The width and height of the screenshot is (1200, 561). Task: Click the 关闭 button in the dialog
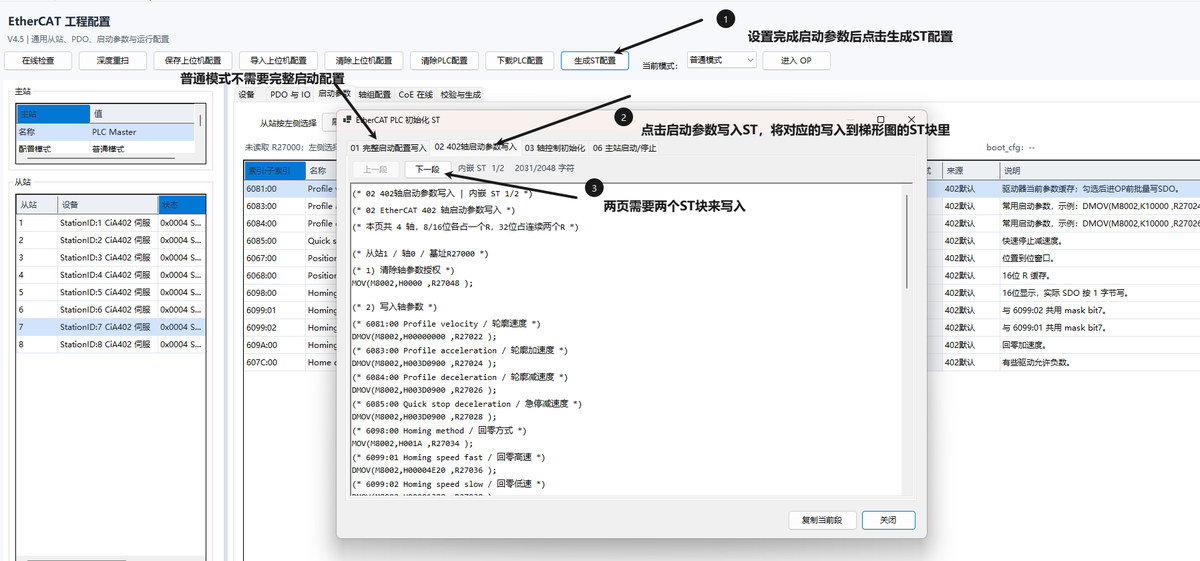tap(888, 520)
